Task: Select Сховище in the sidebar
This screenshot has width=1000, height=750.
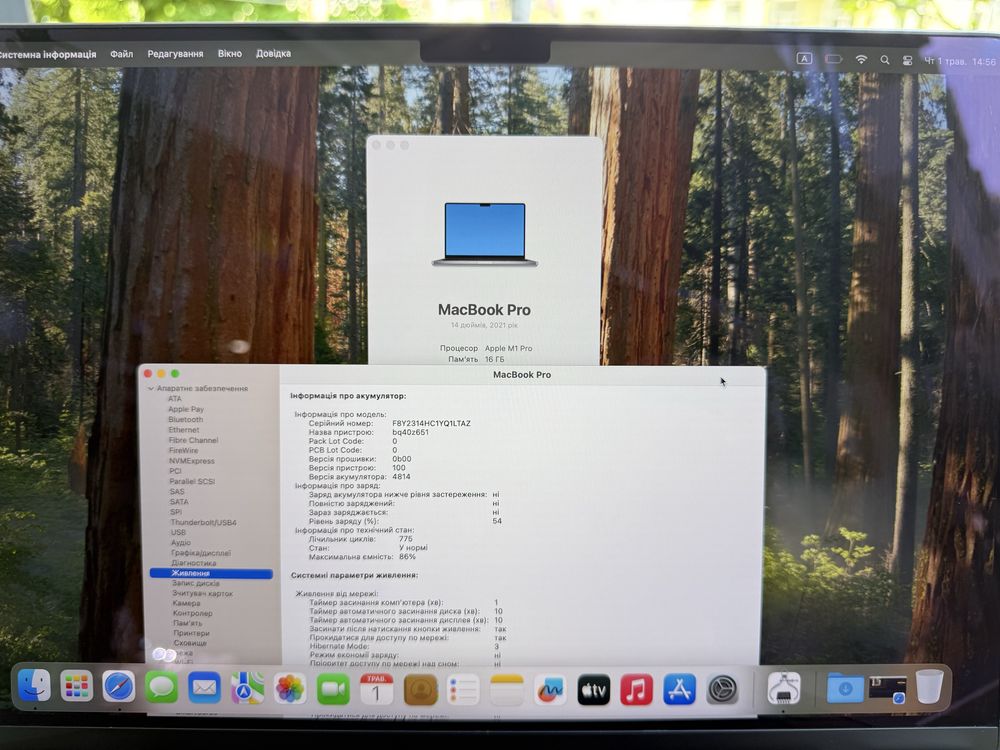Action: pos(190,643)
